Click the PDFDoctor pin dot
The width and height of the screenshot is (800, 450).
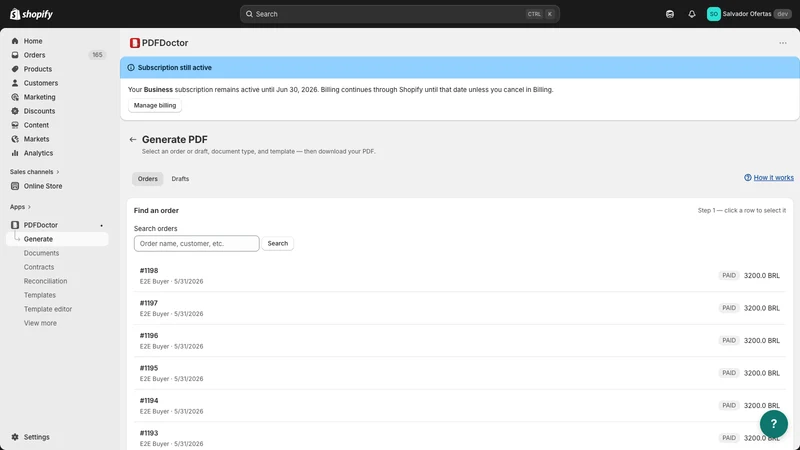coord(102,226)
